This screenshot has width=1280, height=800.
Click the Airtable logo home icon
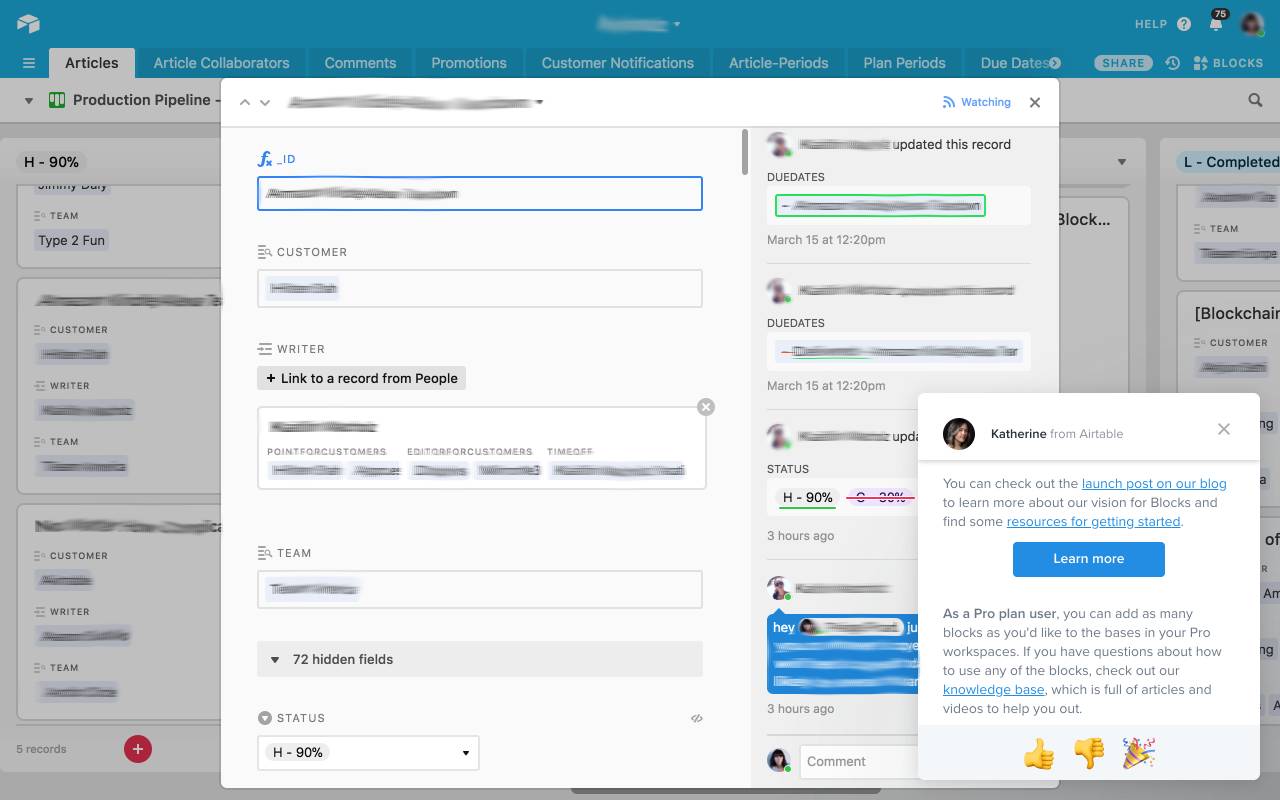point(28,23)
